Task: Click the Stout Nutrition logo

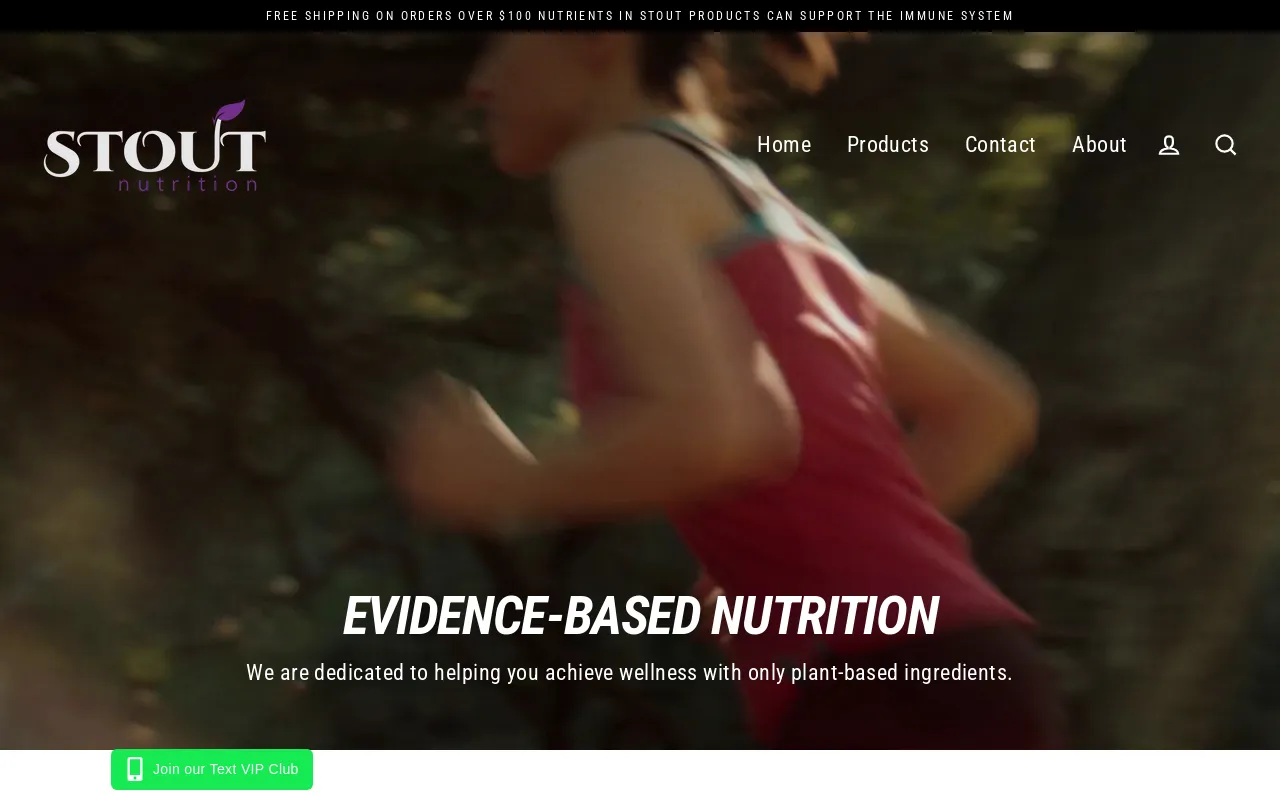Action: pos(155,145)
